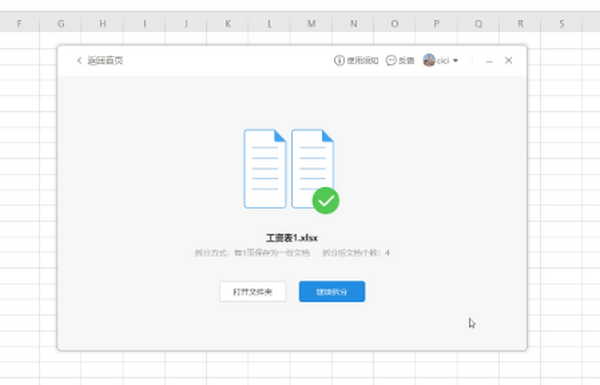Open the 反馈 feedback chat icon

coord(391,60)
